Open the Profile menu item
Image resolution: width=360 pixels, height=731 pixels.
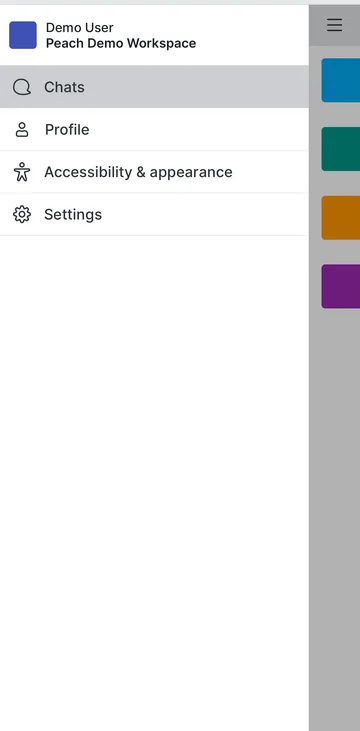154,130
